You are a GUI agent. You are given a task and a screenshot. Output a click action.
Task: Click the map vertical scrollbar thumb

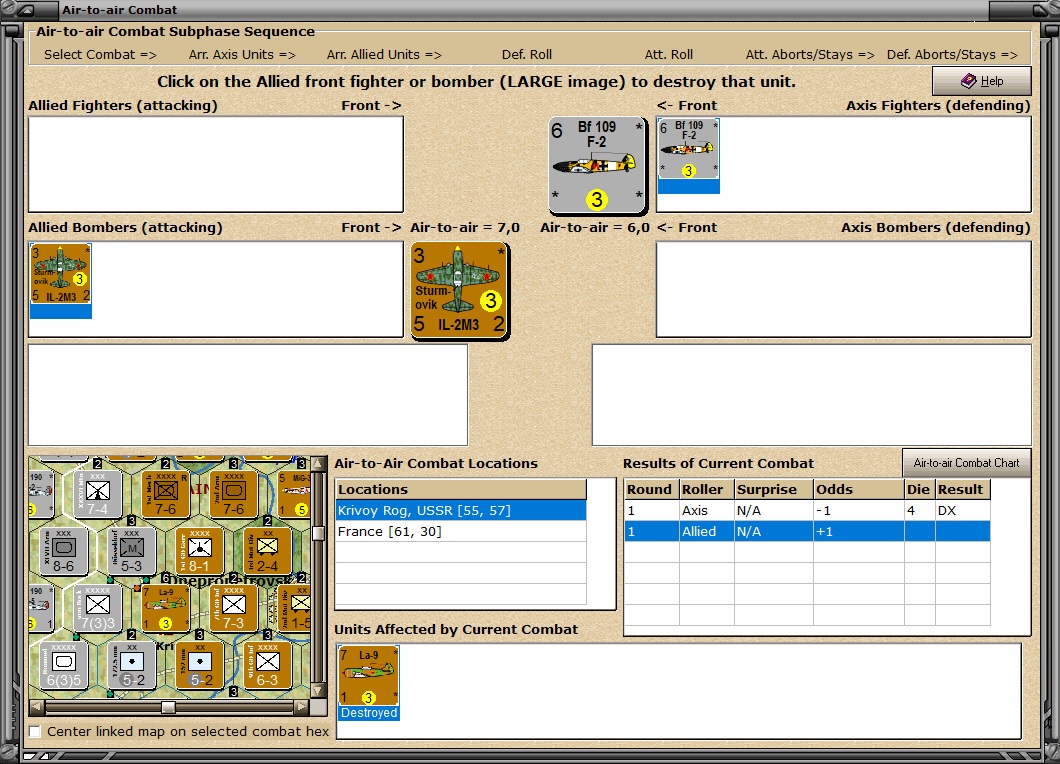tap(318, 533)
